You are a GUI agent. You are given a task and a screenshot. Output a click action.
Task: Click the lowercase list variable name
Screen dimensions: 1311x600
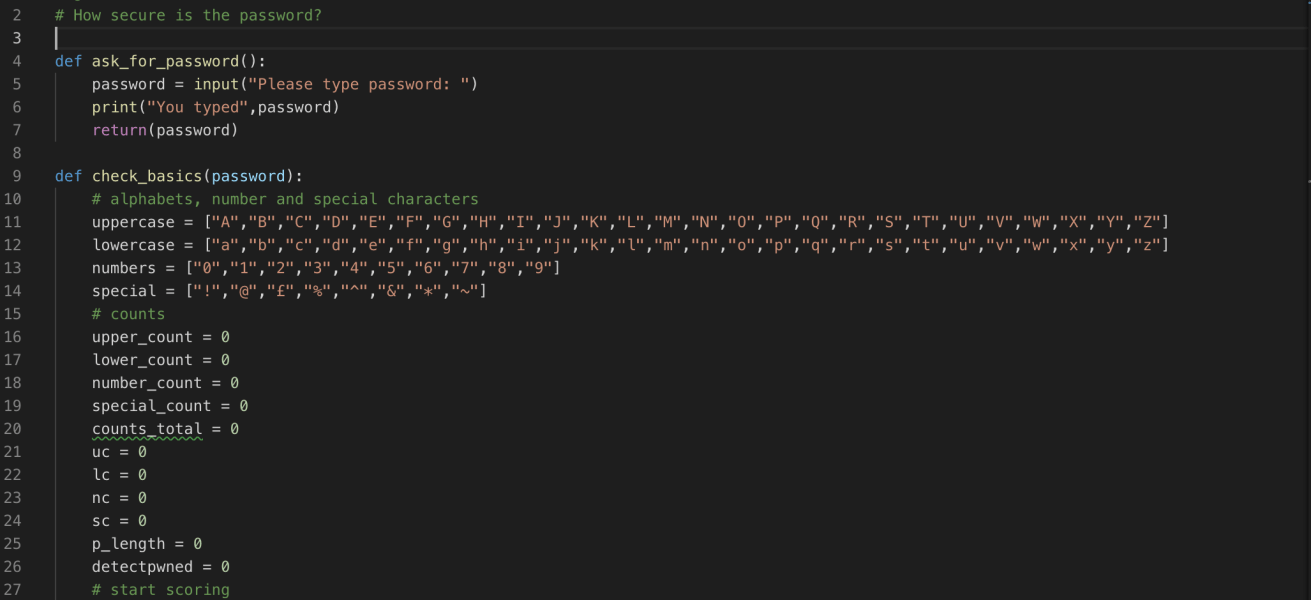click(x=133, y=245)
